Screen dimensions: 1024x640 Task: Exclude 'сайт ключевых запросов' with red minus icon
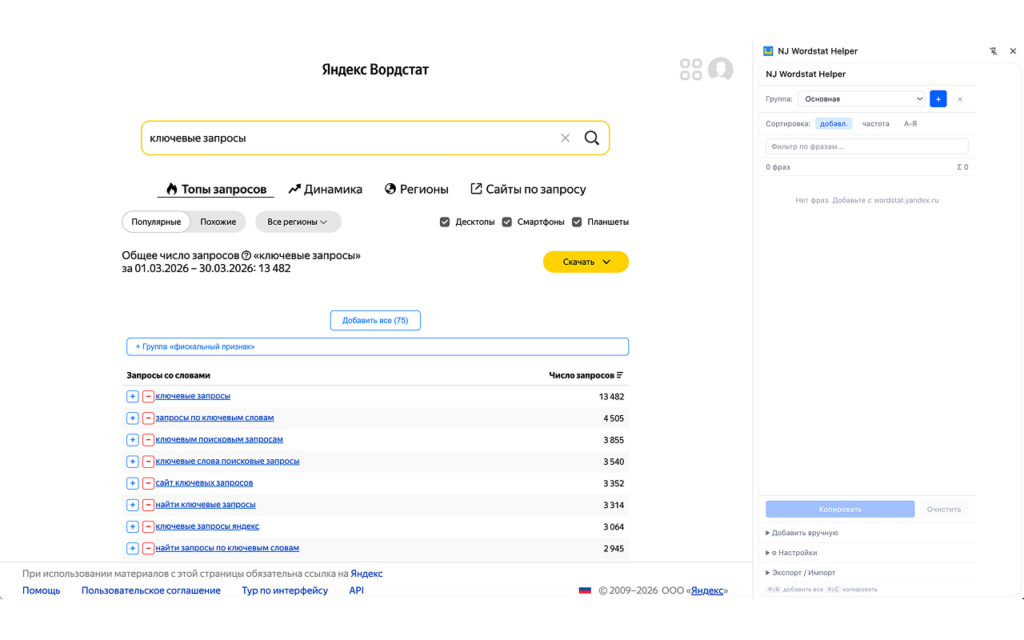click(x=148, y=483)
